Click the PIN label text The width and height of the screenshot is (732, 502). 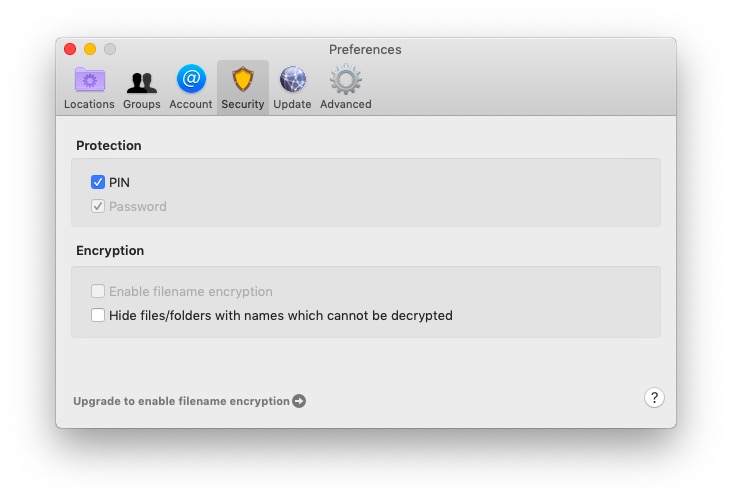(x=119, y=183)
